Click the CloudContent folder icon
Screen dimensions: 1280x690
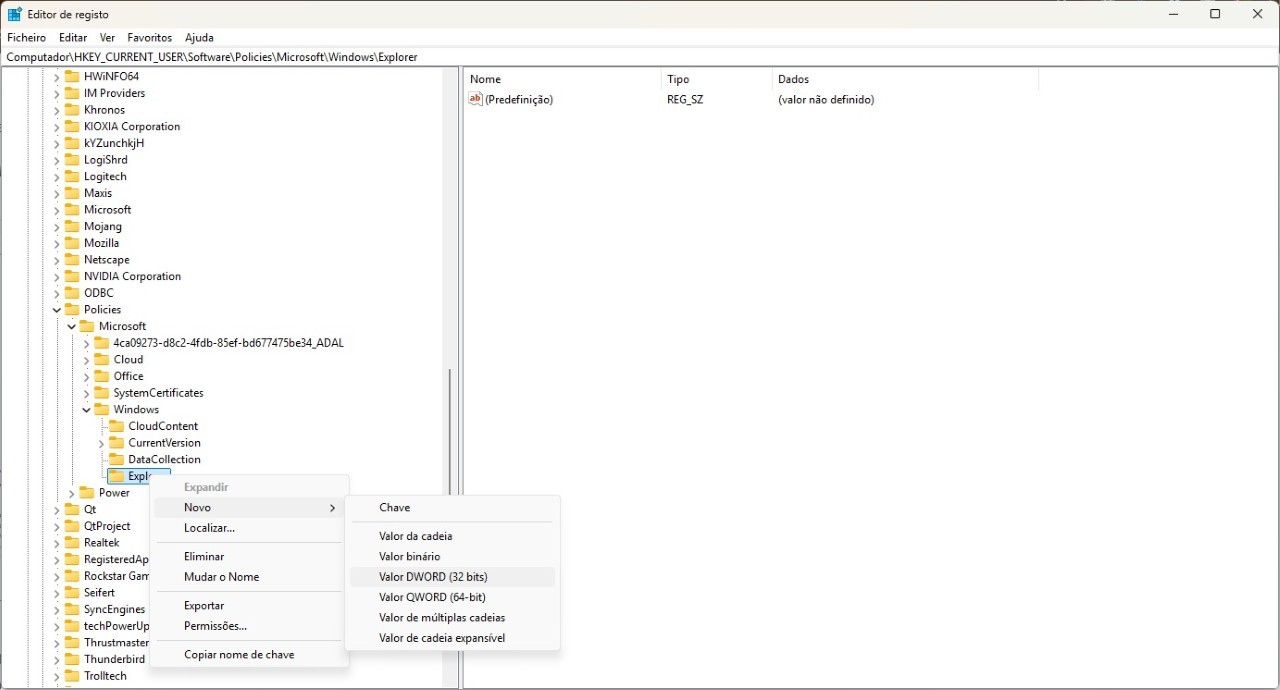pyautogui.click(x=116, y=426)
